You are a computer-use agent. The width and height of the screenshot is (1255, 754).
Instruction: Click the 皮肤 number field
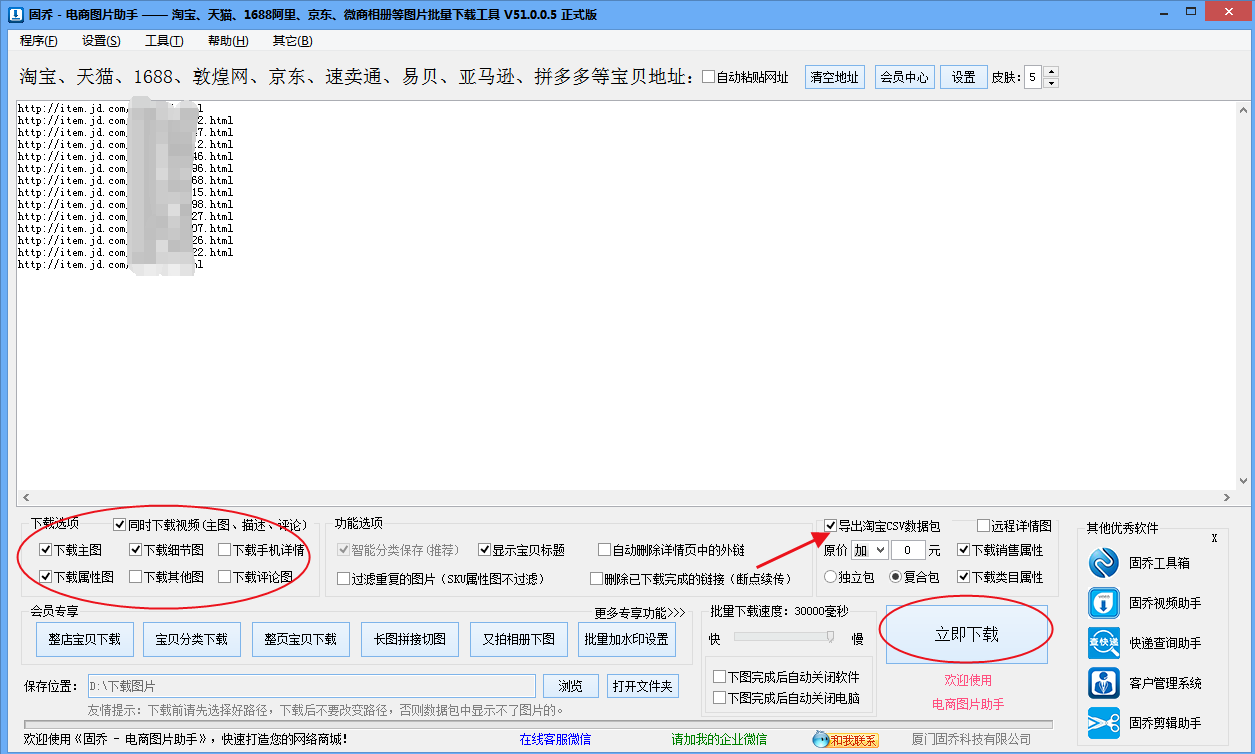[1031, 77]
